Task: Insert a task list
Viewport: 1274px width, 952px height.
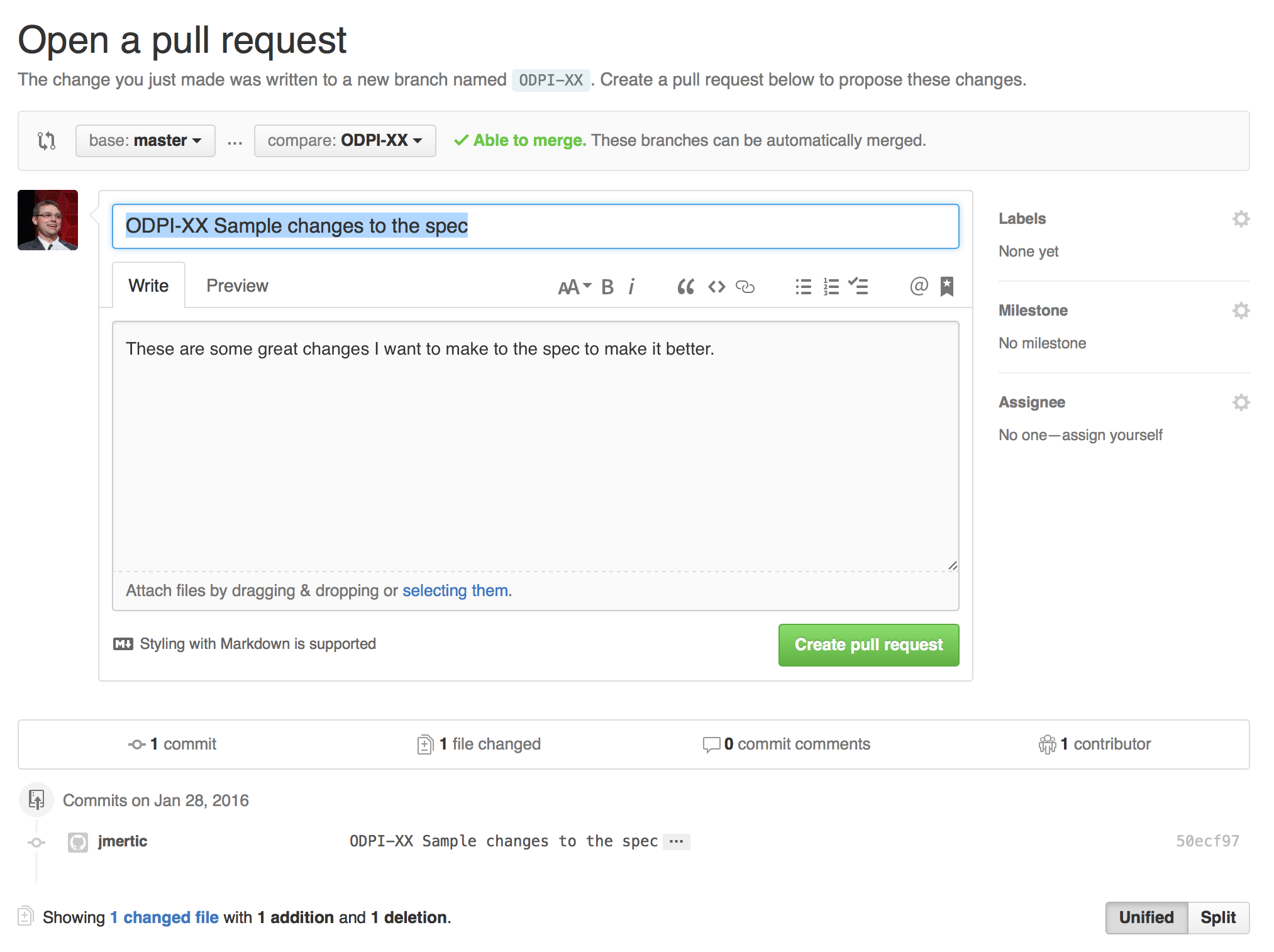Action: 859,286
